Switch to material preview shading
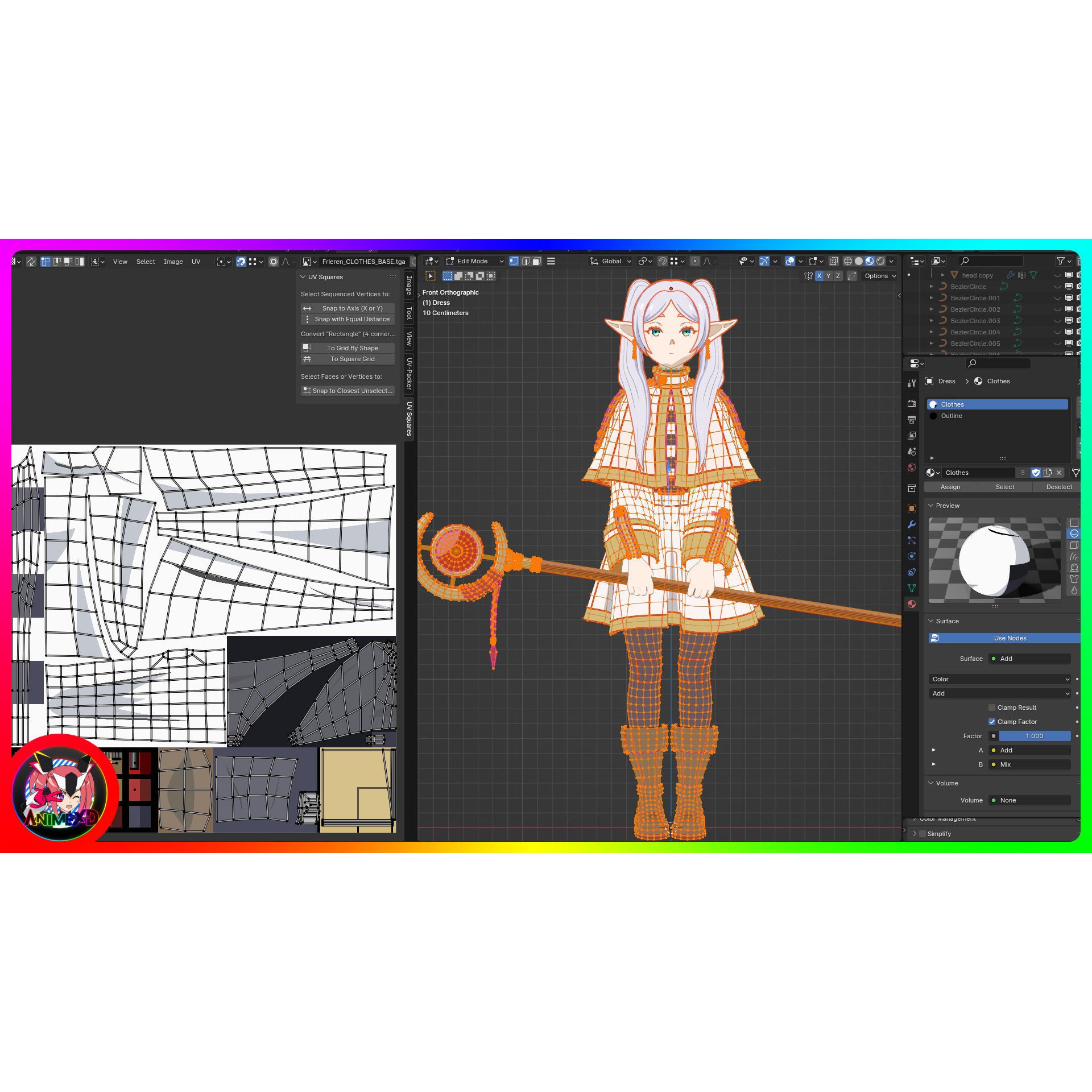Viewport: 1092px width, 1092px height. 870,261
